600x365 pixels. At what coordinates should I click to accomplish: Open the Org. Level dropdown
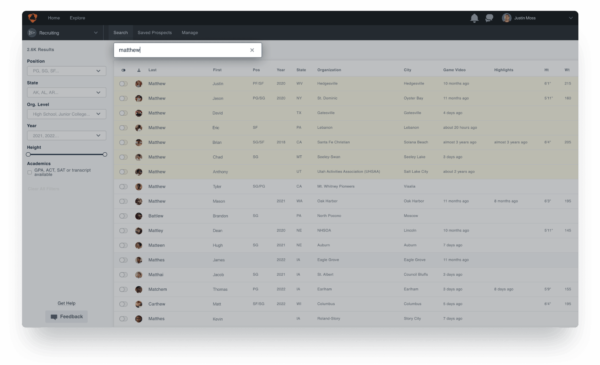point(67,114)
